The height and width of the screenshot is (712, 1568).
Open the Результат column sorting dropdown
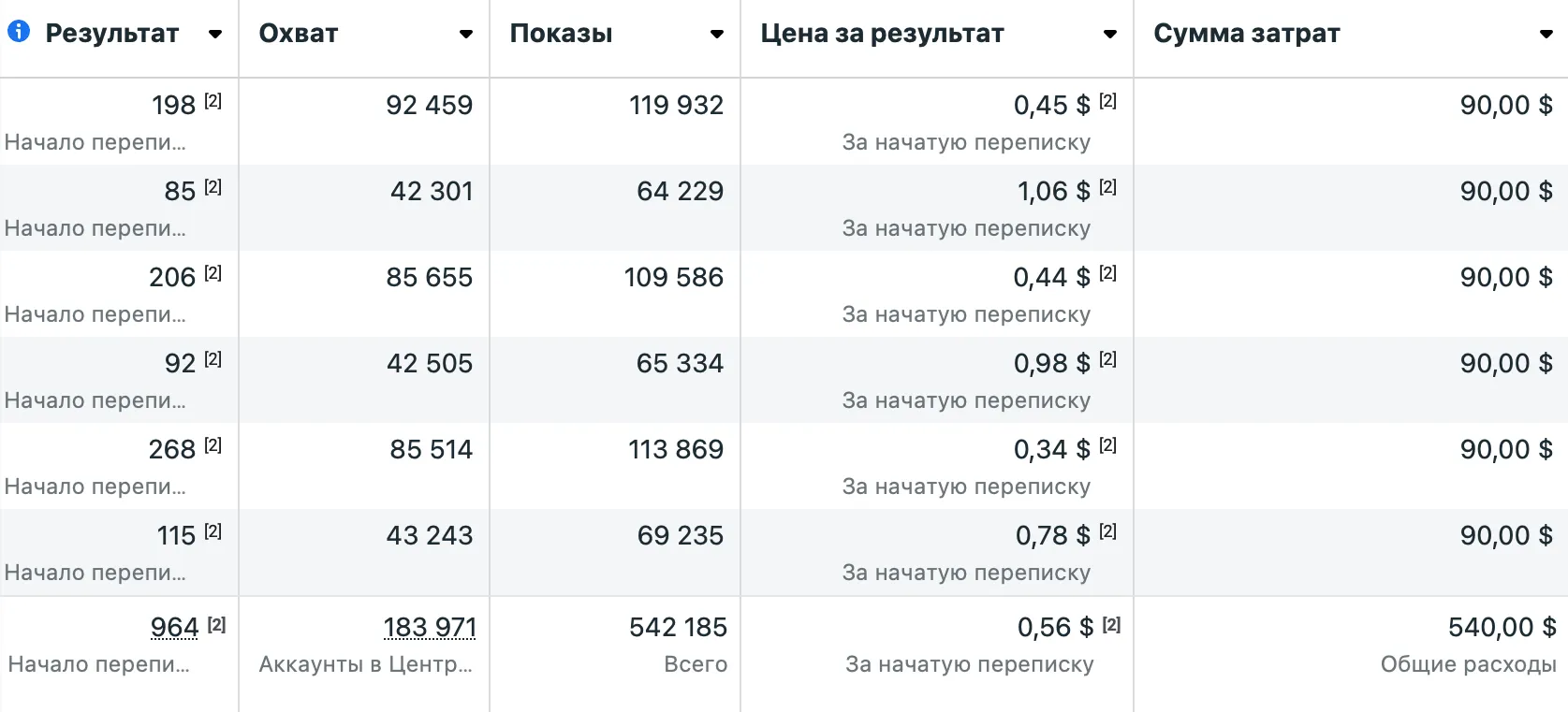[215, 36]
